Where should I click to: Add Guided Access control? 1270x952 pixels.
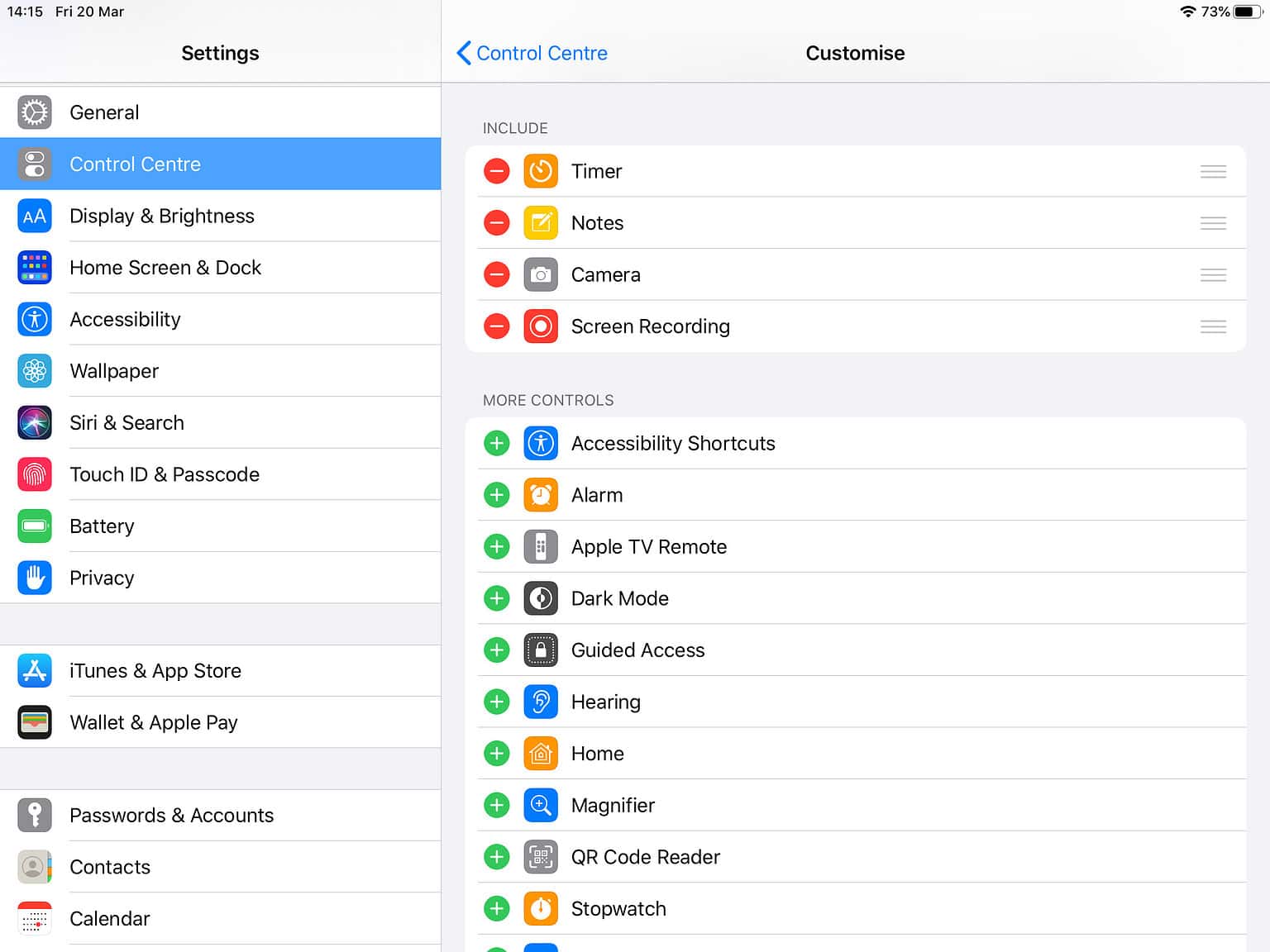click(496, 650)
